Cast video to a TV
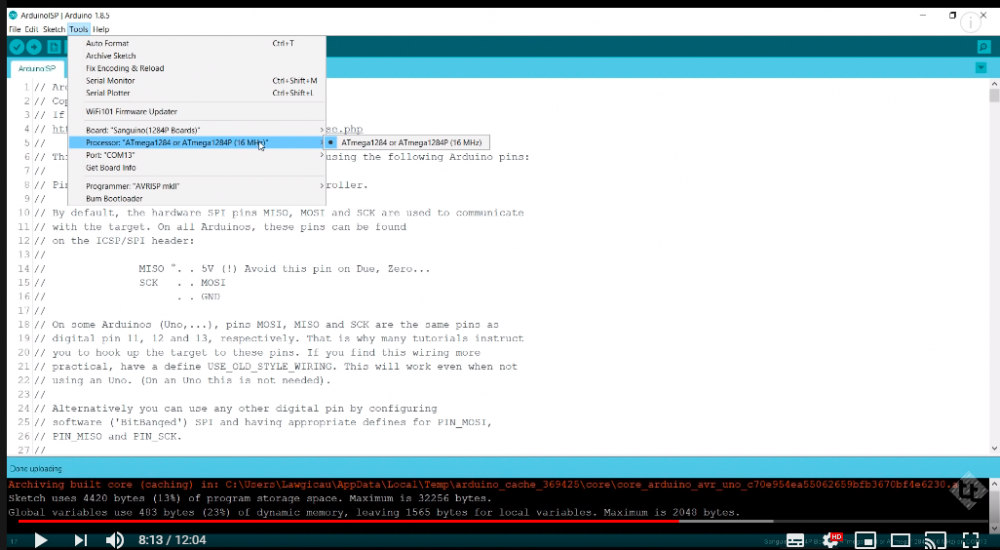Screen dimensions: 1000x550 coord(935,540)
